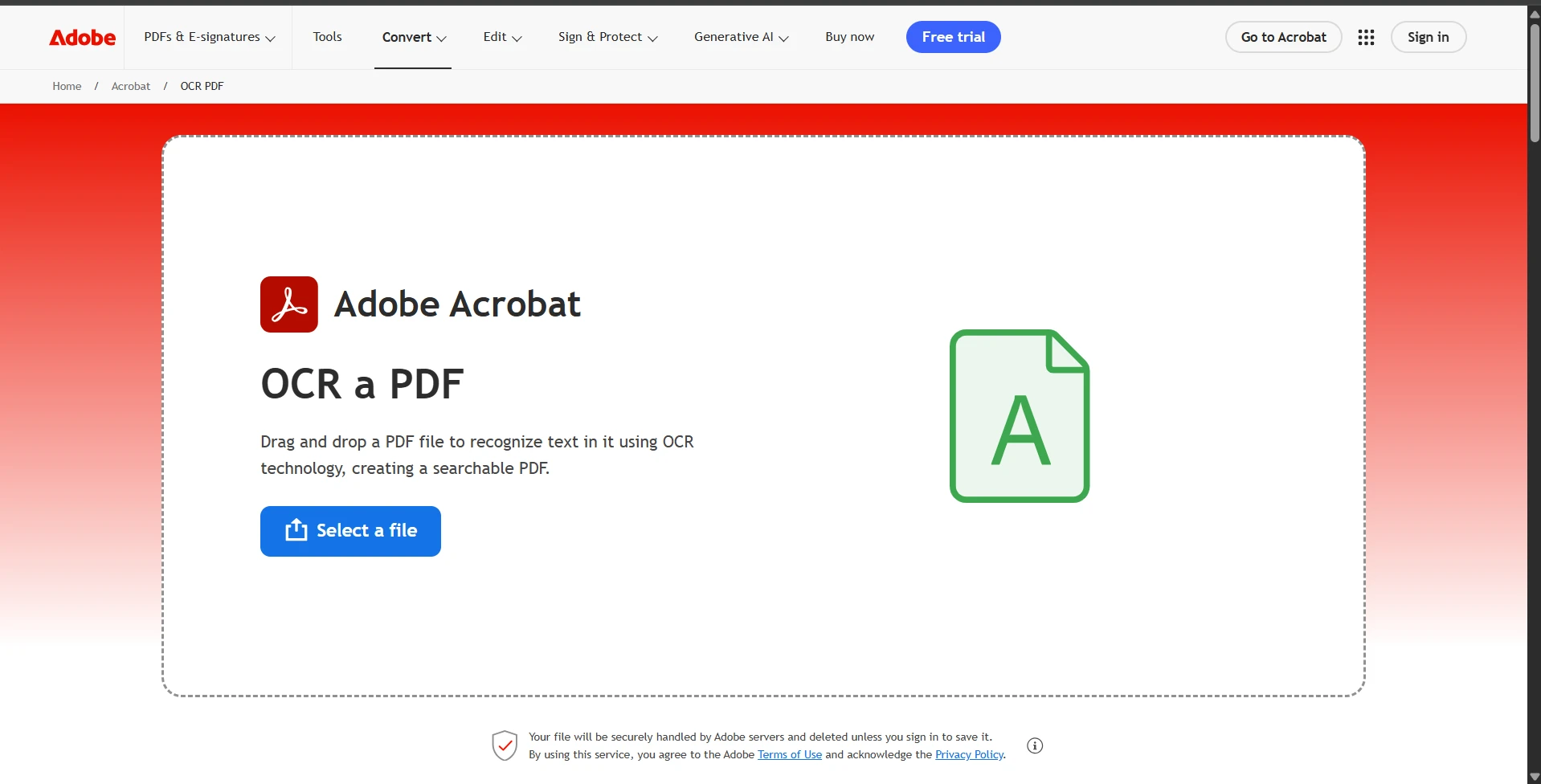Viewport: 1541px width, 784px height.
Task: Click the Adobe Acrobat title text
Action: [x=457, y=304]
